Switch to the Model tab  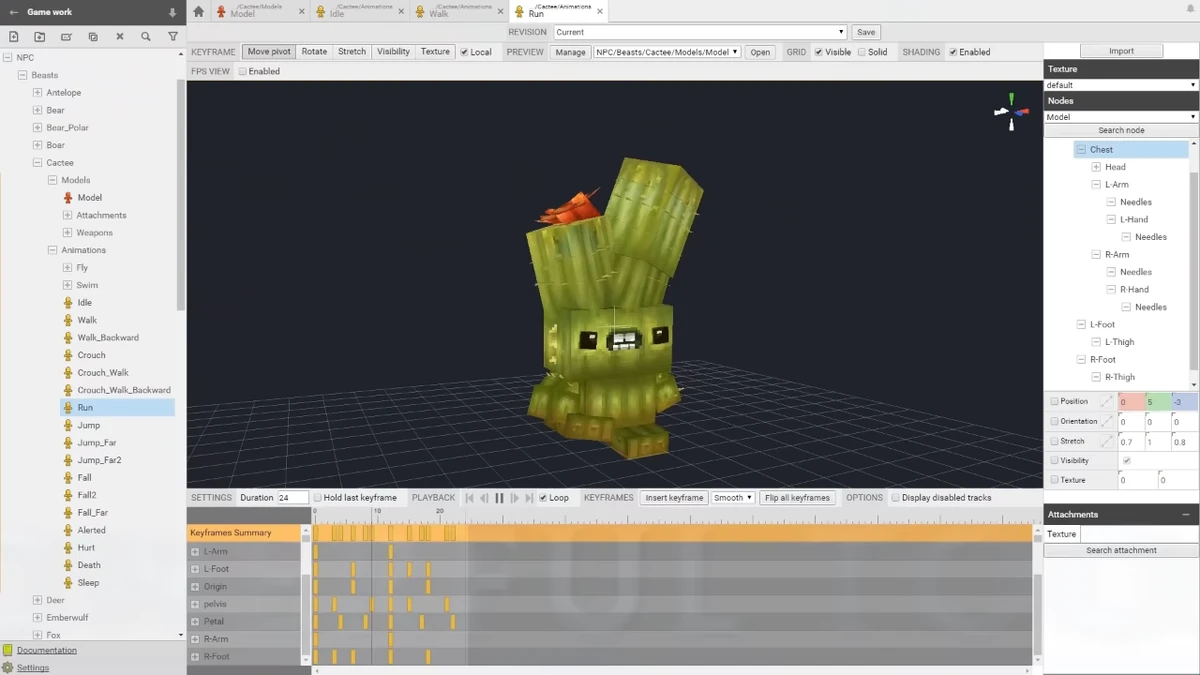243,13
